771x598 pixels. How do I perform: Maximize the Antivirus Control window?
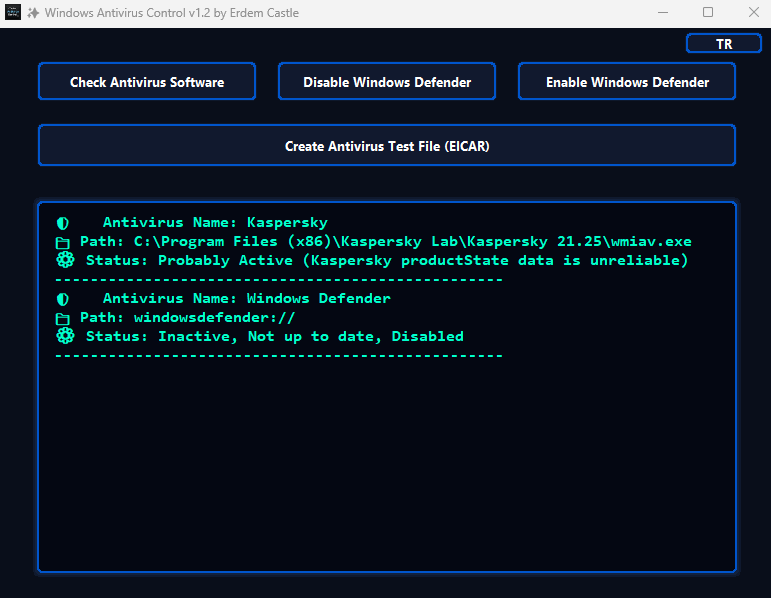[708, 13]
